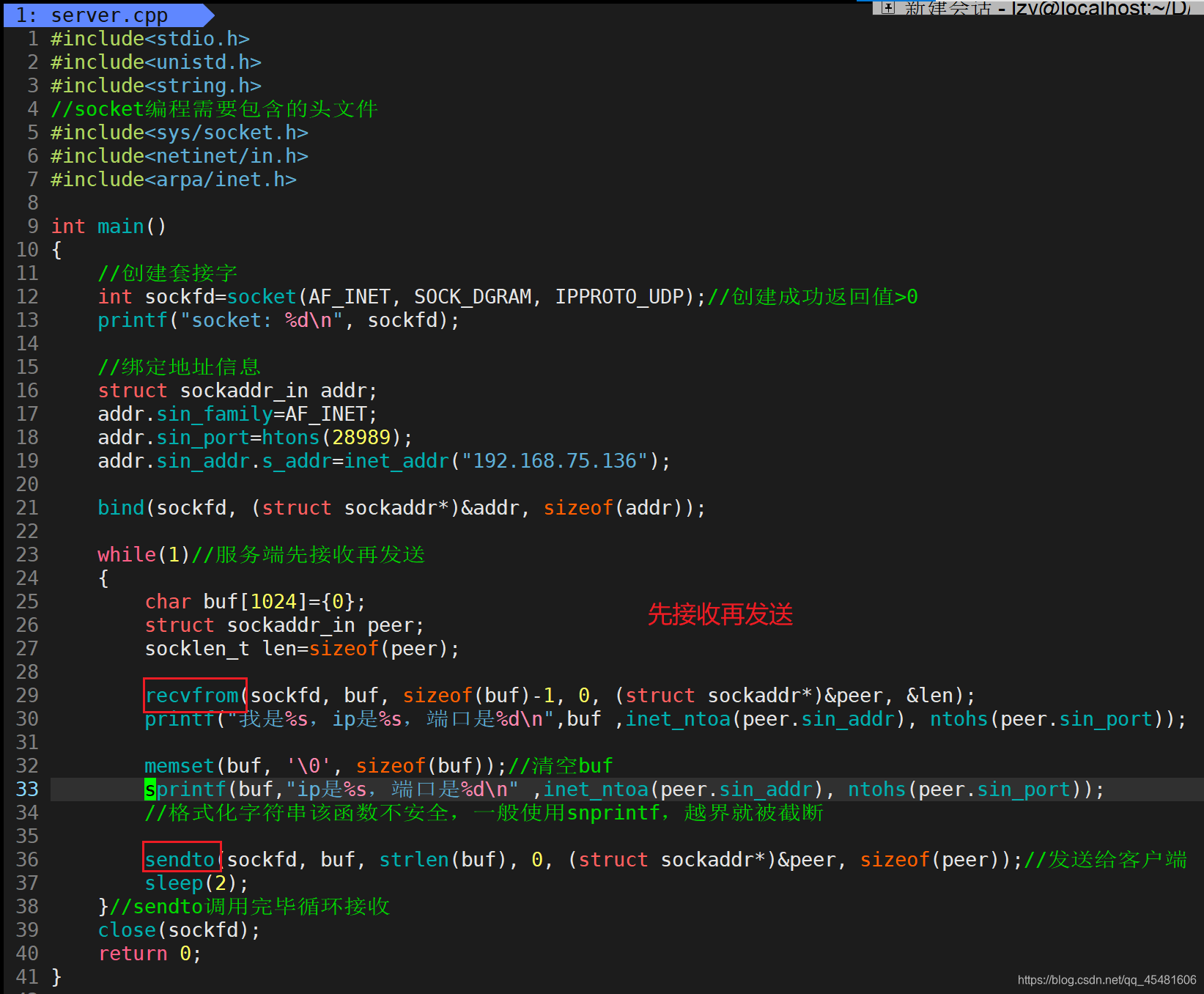
Task: Click the "我是%s, ip是%s" format string
Action: pyautogui.click(x=391, y=719)
